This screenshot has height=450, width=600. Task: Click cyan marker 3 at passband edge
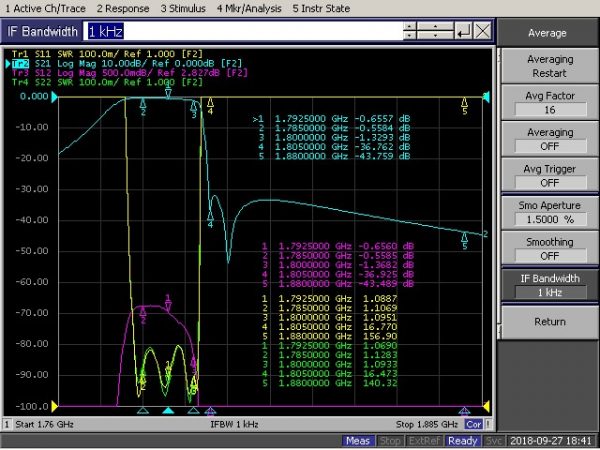(x=194, y=110)
